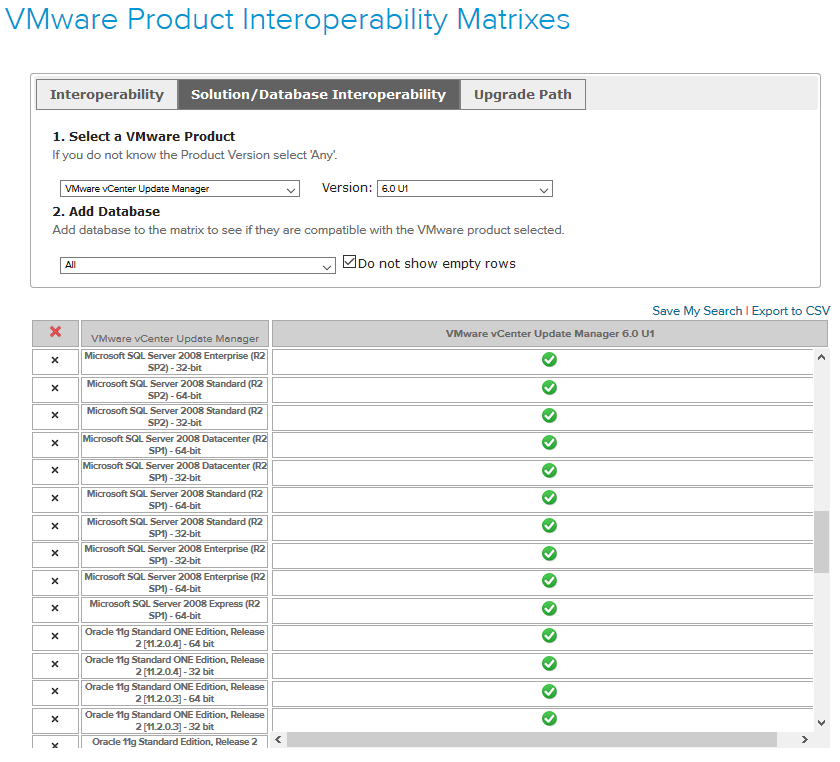Click green check for SQL Server 2008 Standard R2 SP1 32-bit

[x=549, y=526]
